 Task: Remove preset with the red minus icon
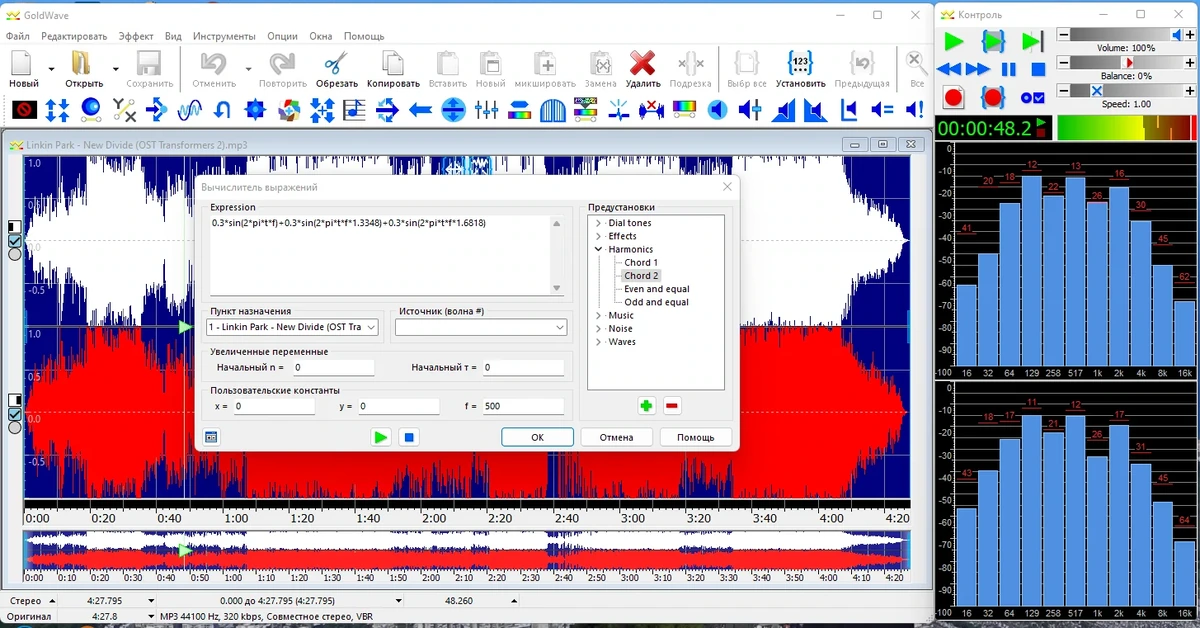pyautogui.click(x=672, y=406)
